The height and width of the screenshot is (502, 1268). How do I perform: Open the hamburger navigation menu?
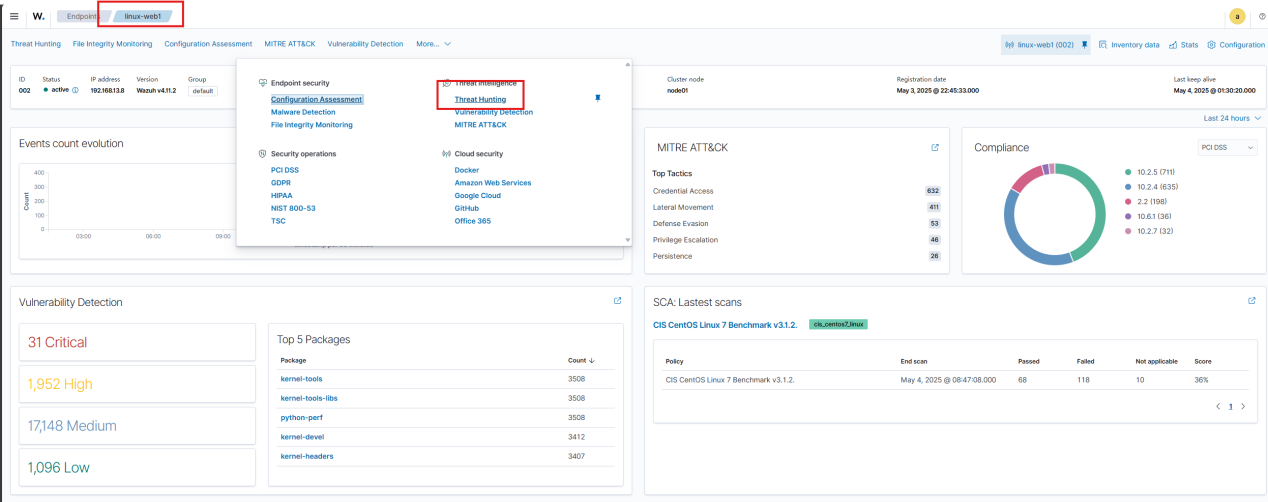click(14, 16)
